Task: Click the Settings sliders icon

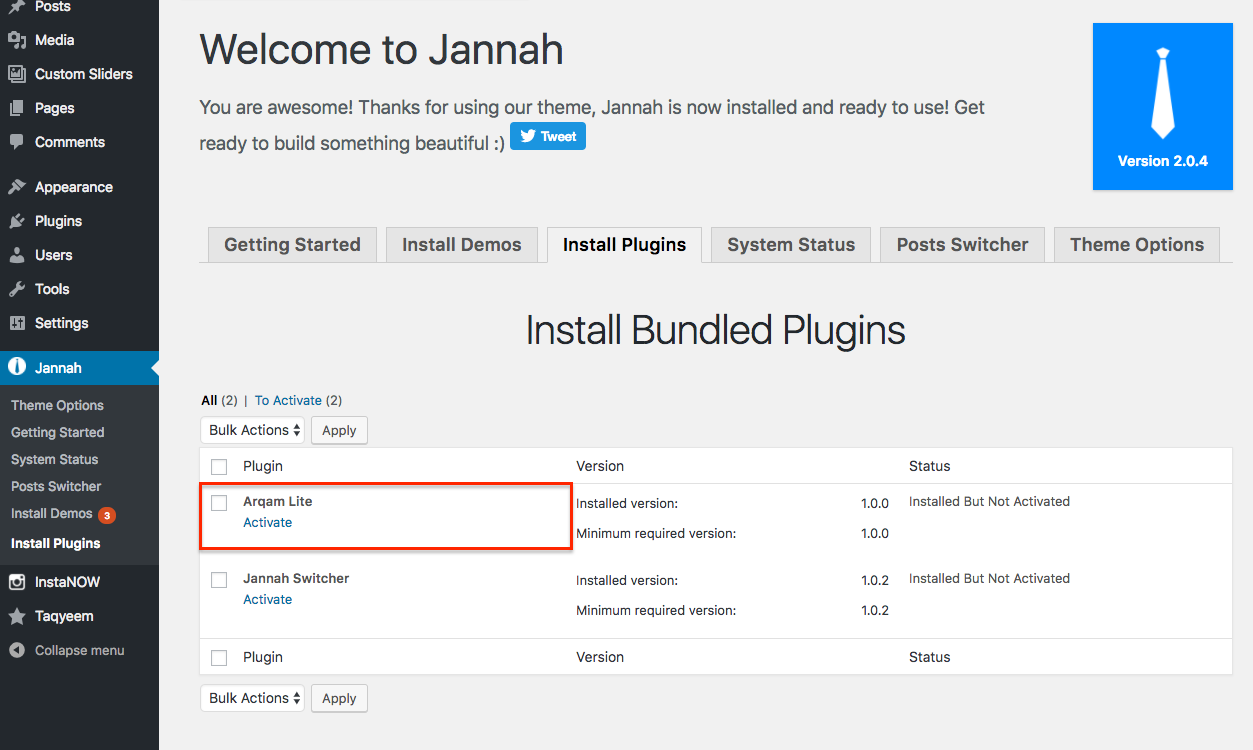Action: (16, 323)
